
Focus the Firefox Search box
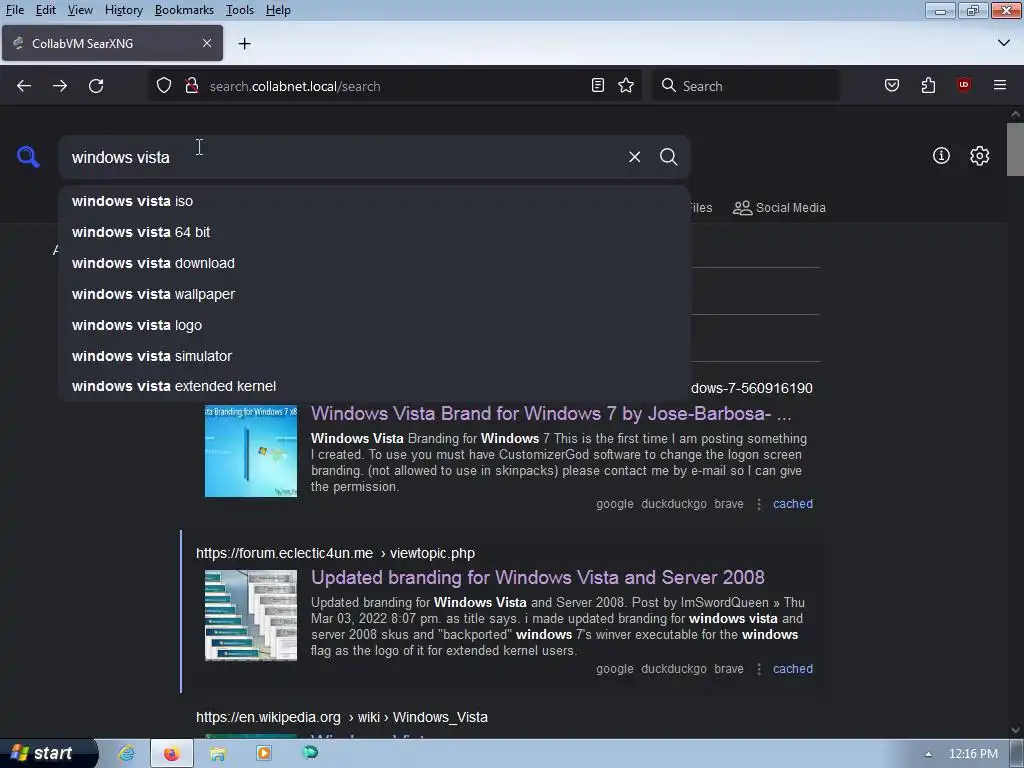(x=746, y=86)
